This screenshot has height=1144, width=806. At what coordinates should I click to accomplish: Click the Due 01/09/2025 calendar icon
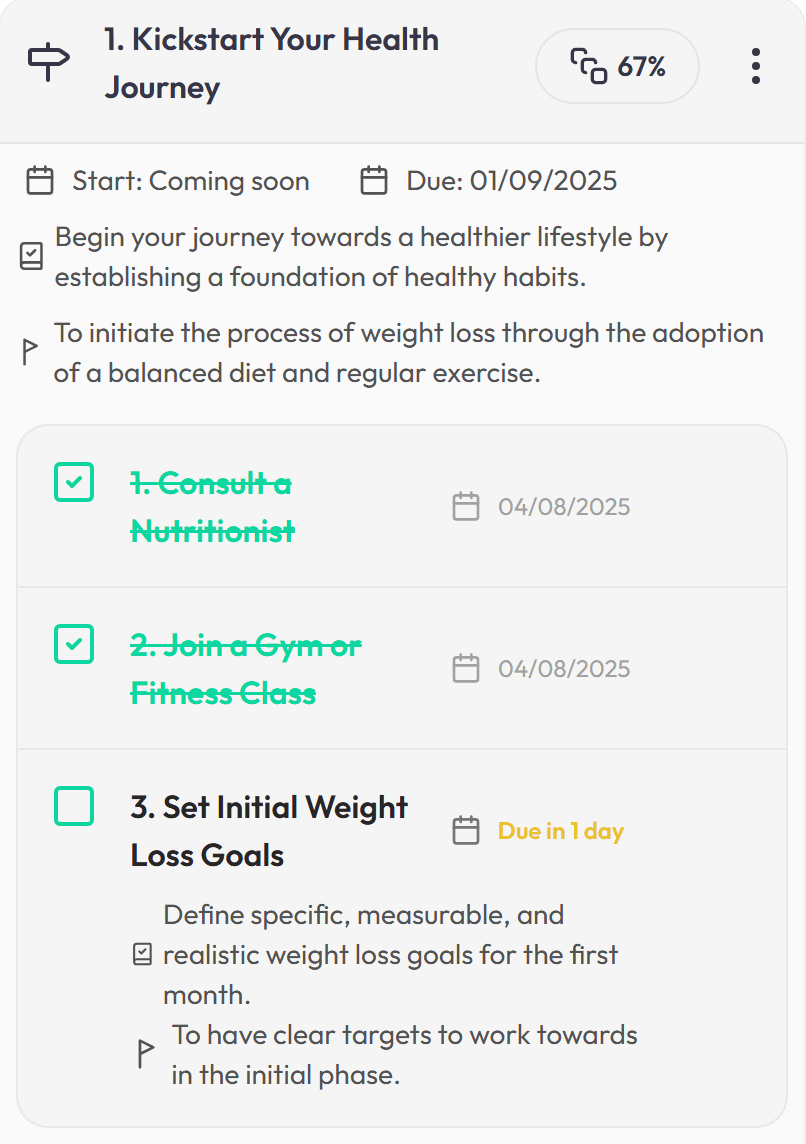coord(373,181)
